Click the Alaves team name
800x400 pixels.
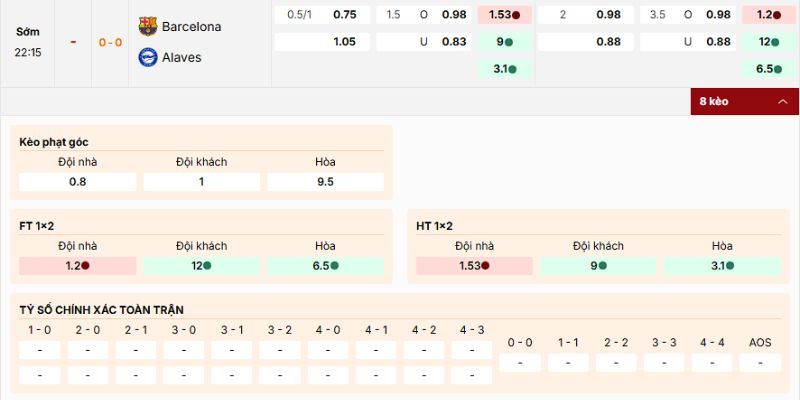tap(181, 57)
